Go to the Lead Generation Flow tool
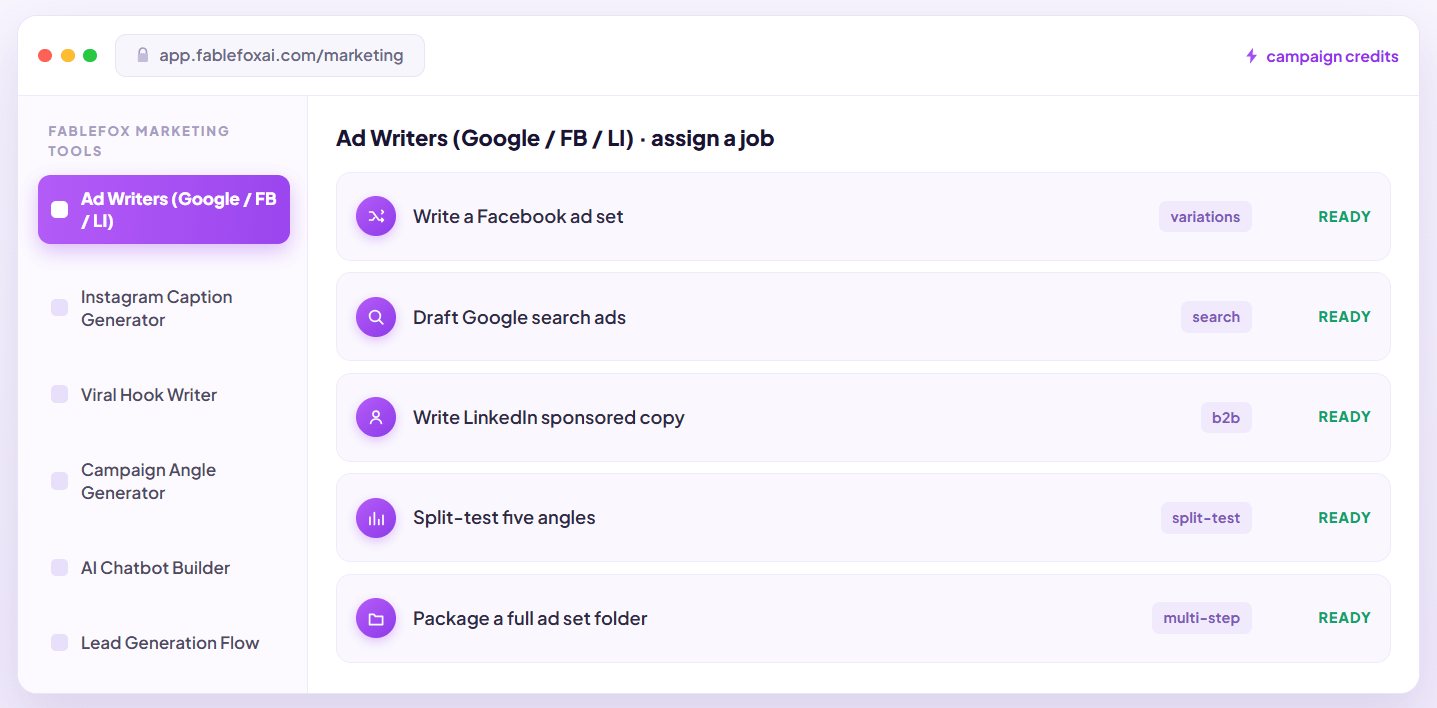 pos(164,643)
